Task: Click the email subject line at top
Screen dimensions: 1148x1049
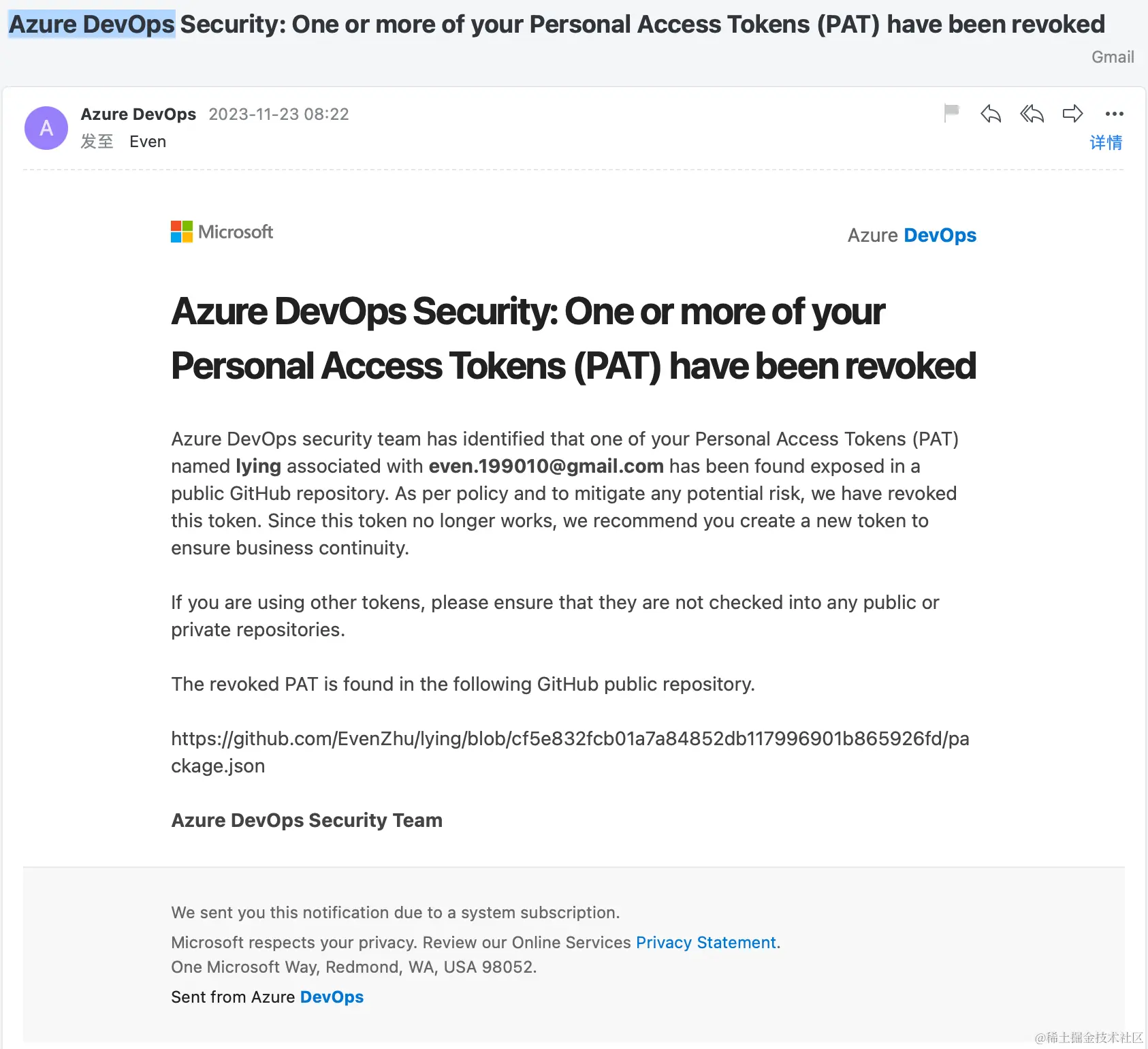Action: (556, 25)
